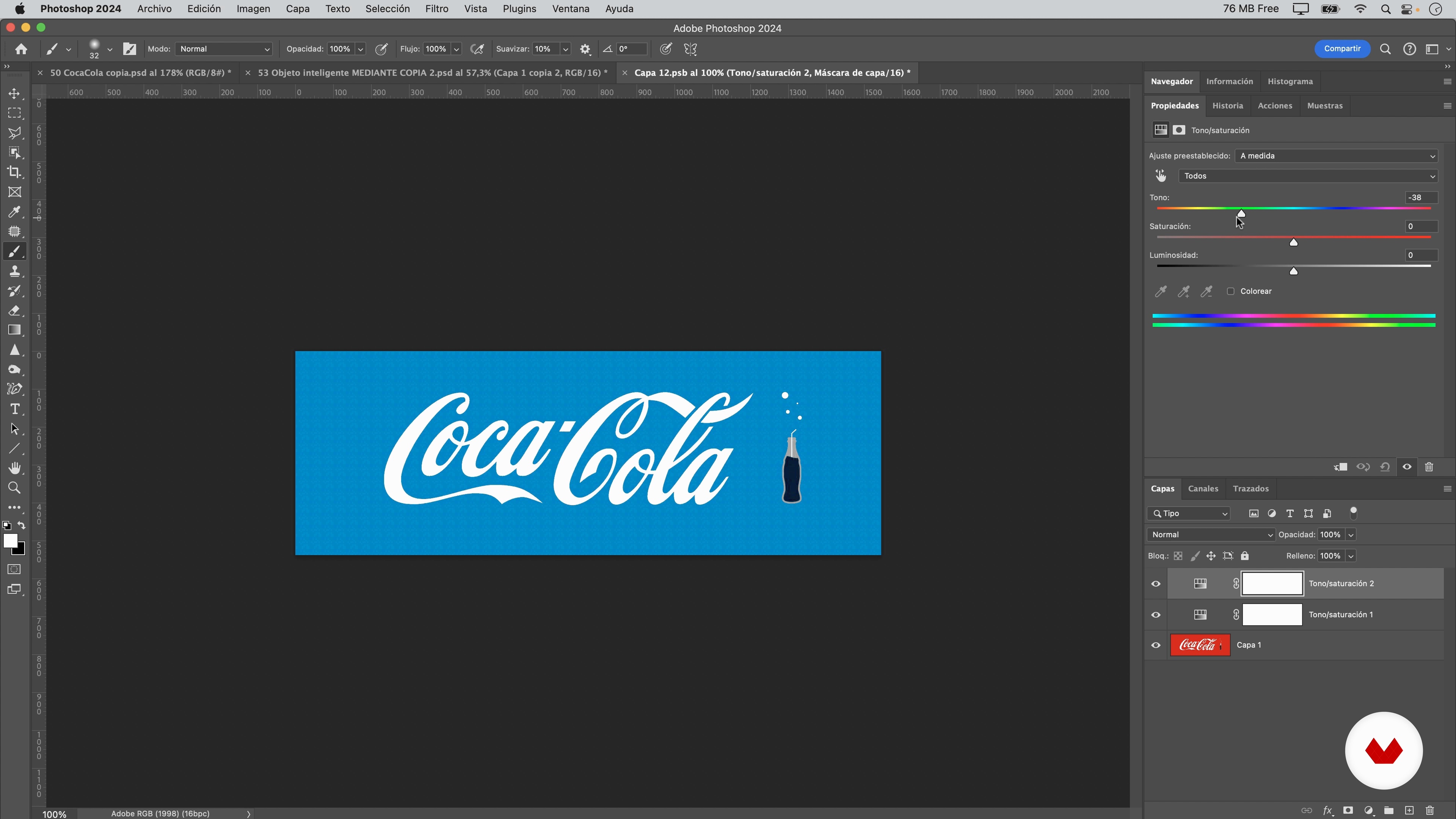Reset adjustment to defaults icon
Screen dimensions: 1456x819
click(x=1385, y=467)
